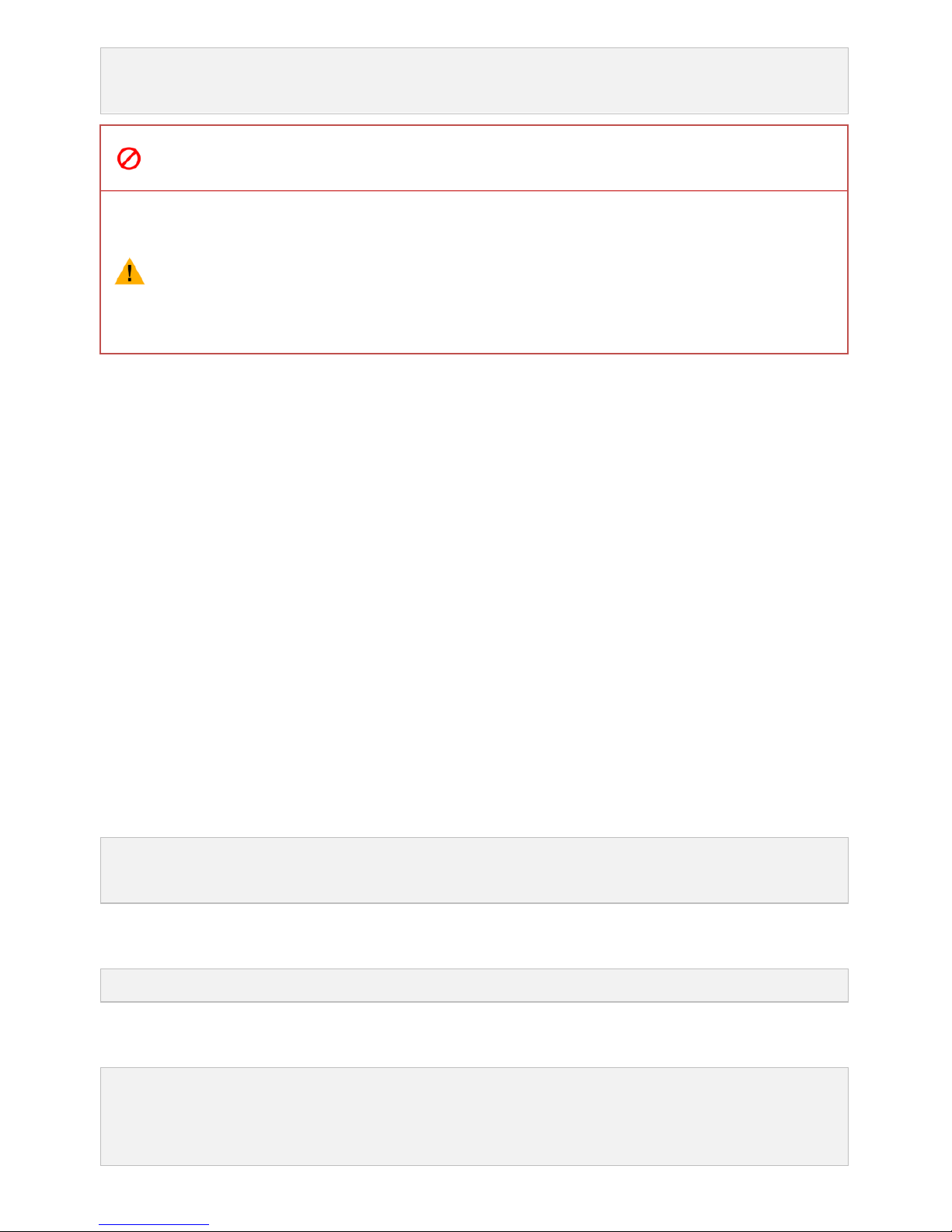Click the gray code box above the thin one
This screenshot has width=952, height=1232.
(474, 870)
